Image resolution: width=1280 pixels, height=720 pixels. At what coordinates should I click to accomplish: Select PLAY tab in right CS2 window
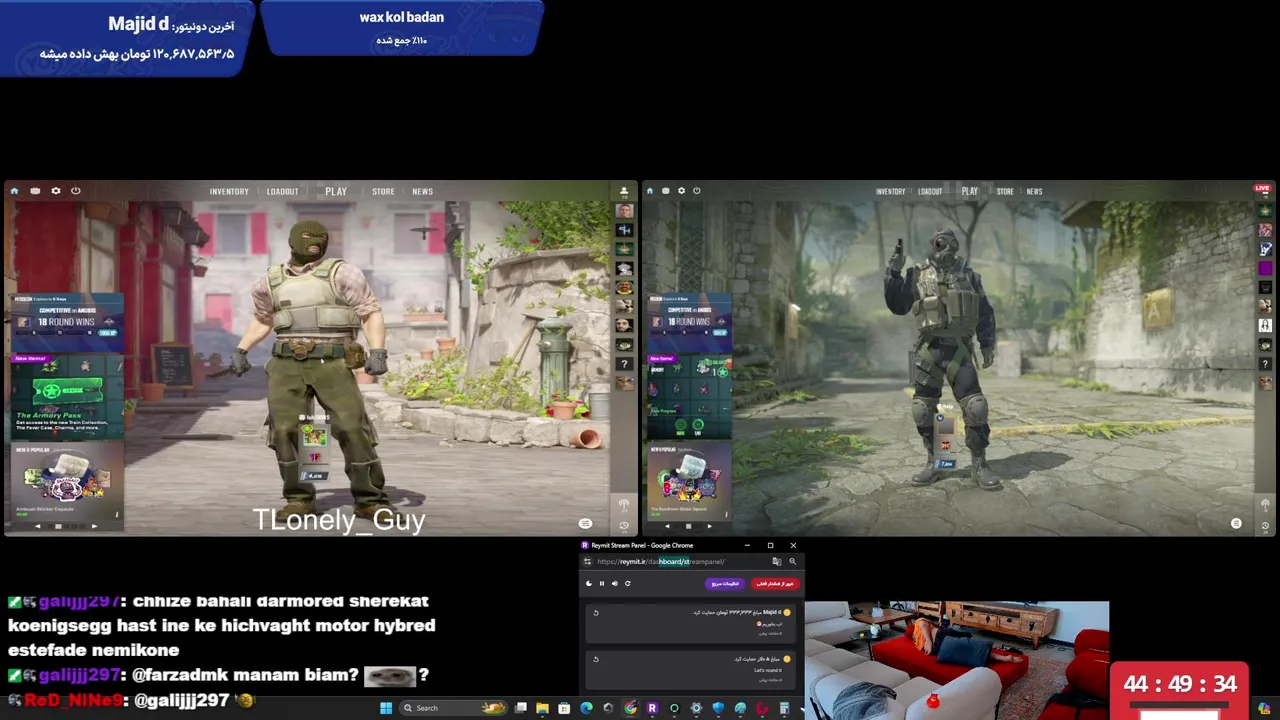tap(969, 191)
